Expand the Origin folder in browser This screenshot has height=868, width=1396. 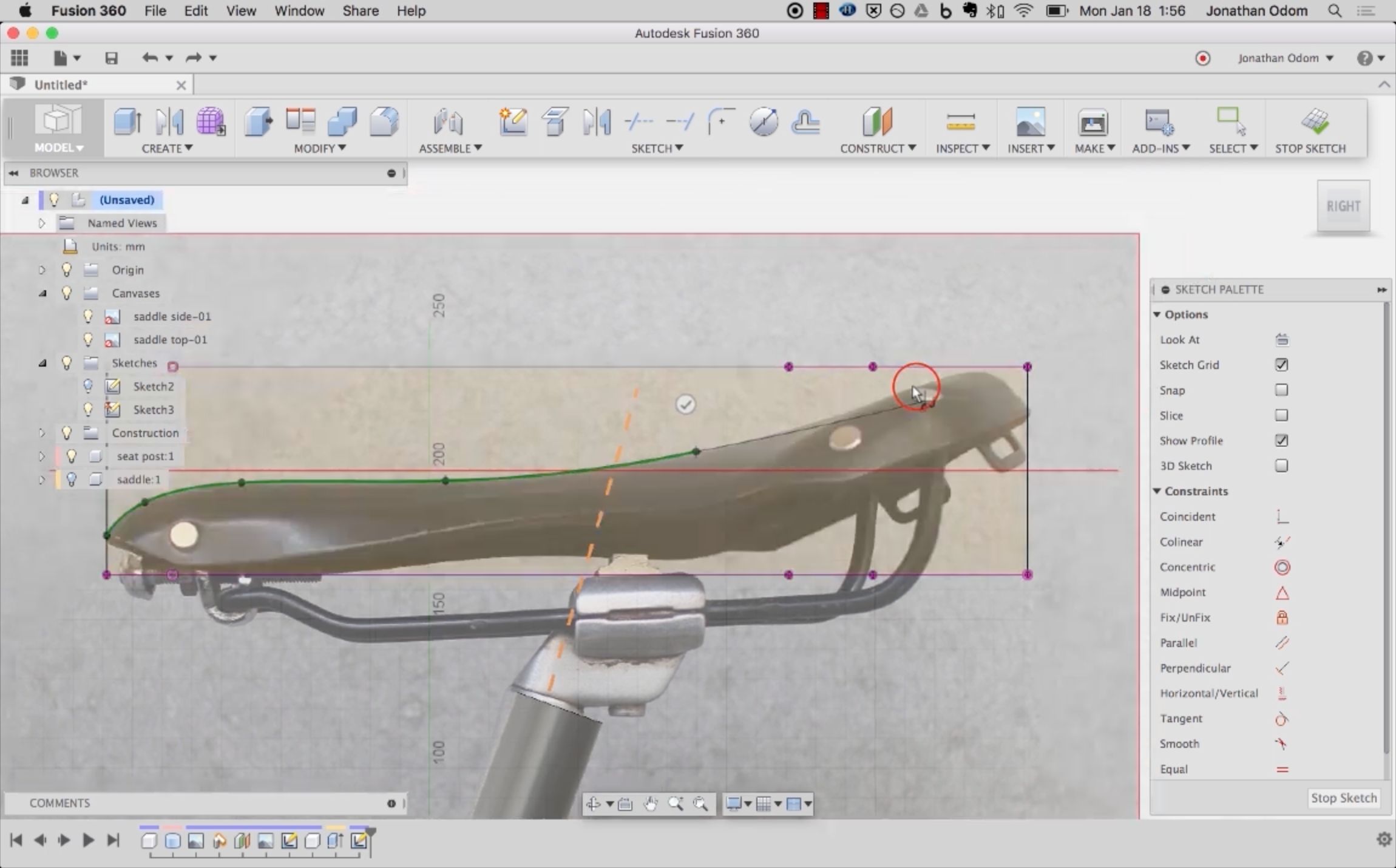coord(42,270)
